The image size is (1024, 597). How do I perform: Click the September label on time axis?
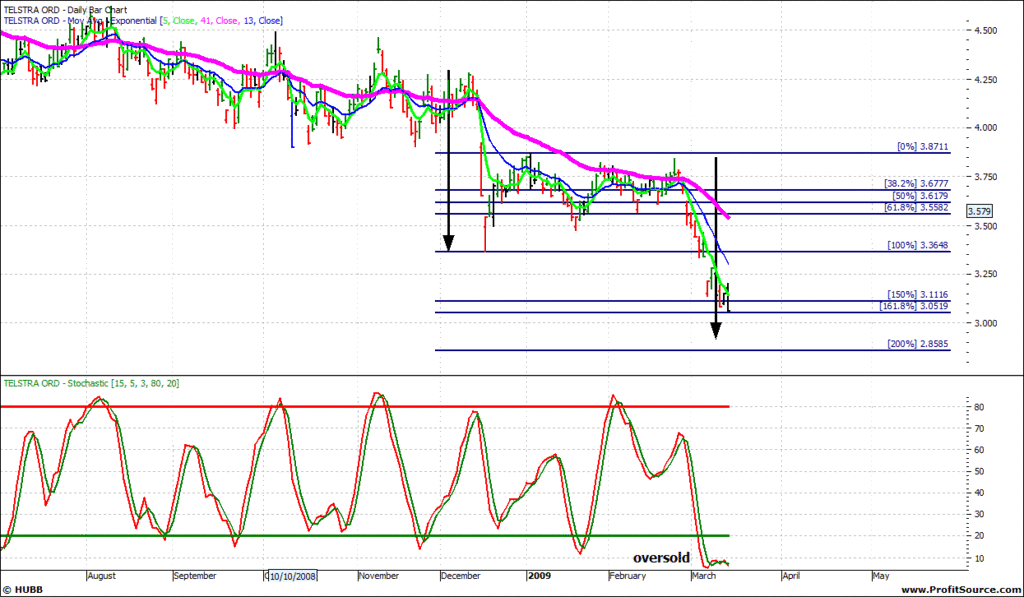coord(195,576)
